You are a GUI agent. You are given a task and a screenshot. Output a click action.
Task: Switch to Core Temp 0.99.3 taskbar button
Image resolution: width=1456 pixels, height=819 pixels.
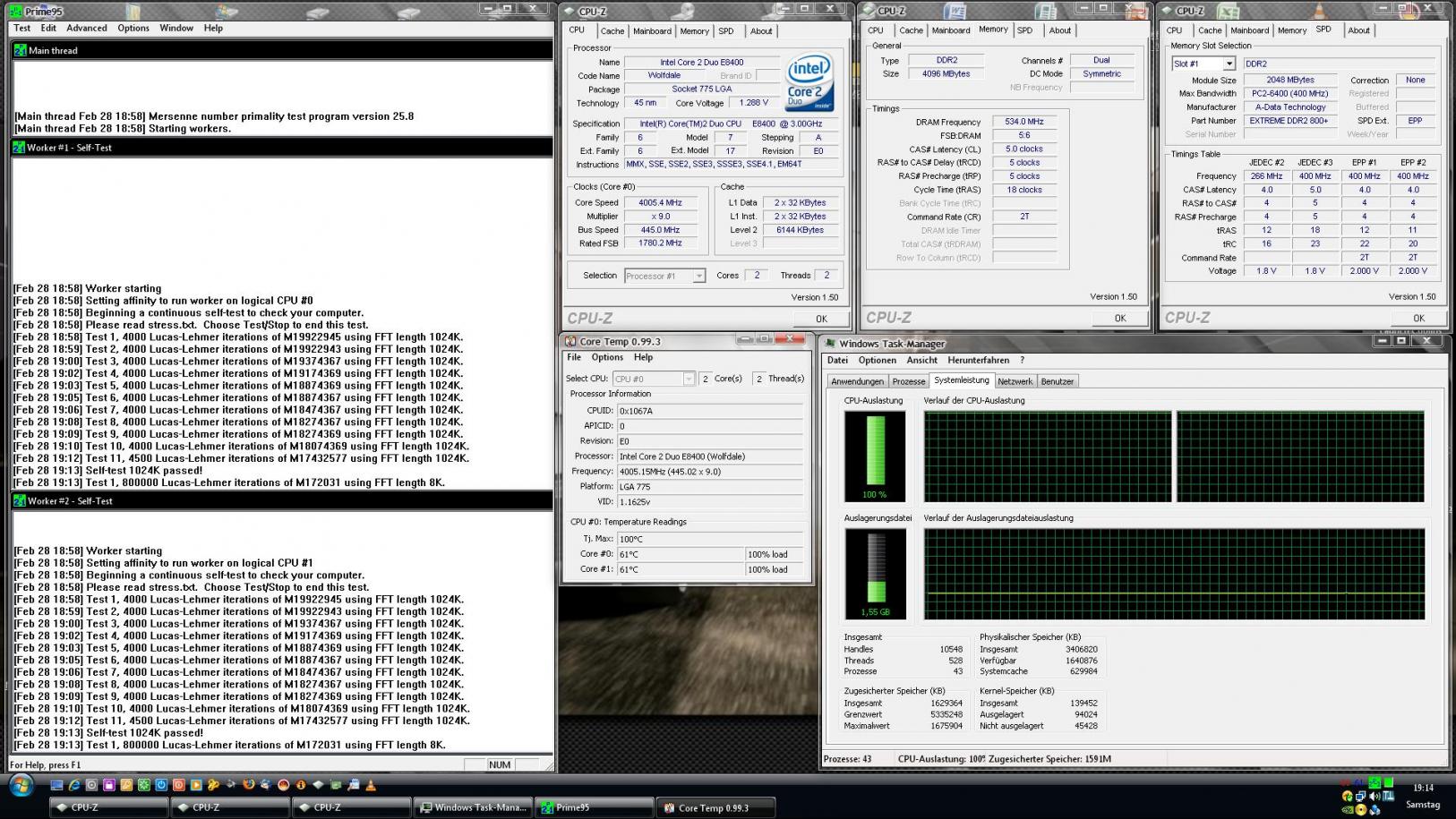point(715,807)
